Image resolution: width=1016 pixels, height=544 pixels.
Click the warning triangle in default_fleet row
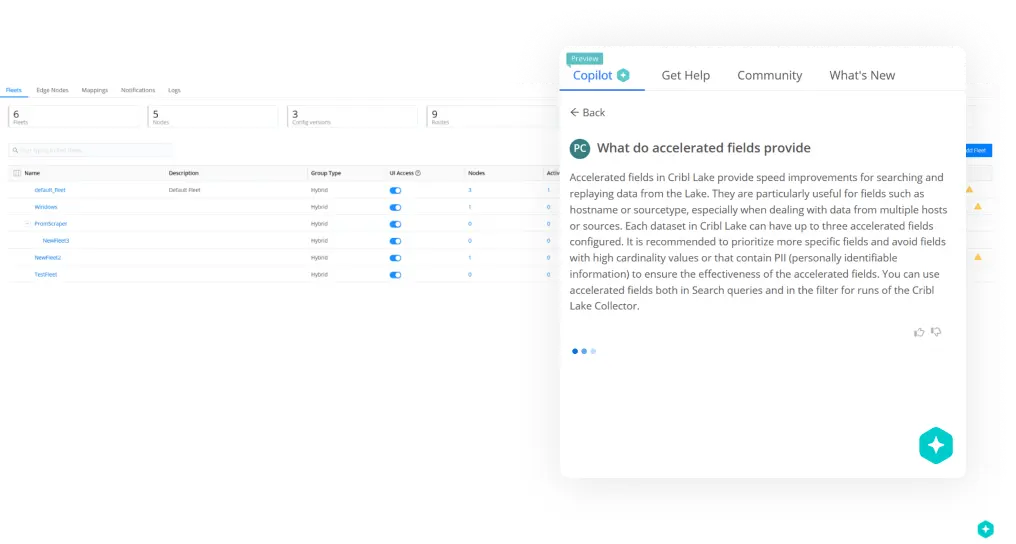[x=969, y=190]
